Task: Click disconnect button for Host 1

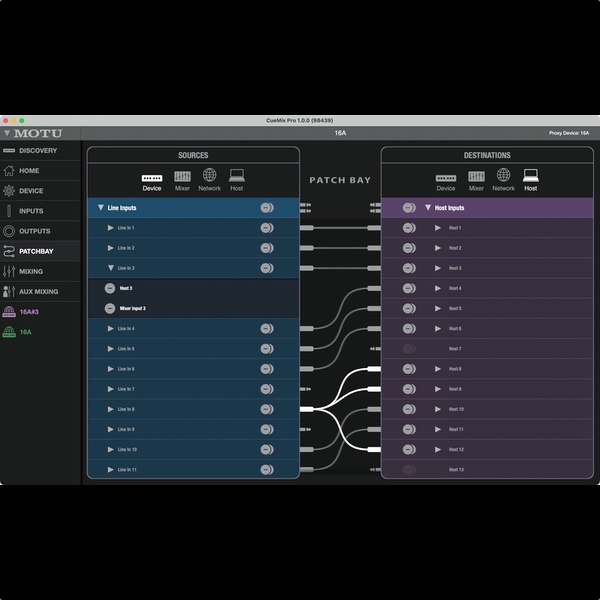Action: (409, 228)
